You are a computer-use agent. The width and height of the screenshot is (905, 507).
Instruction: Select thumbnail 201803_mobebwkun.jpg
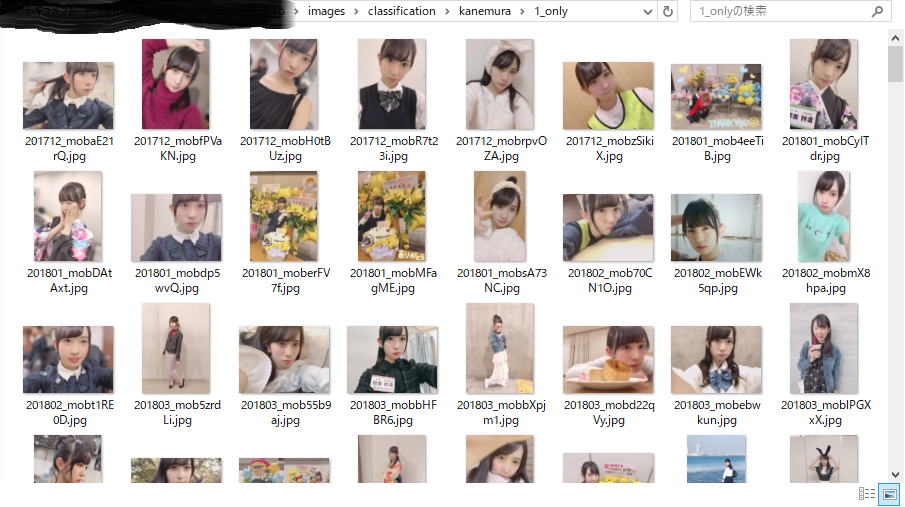coord(716,359)
